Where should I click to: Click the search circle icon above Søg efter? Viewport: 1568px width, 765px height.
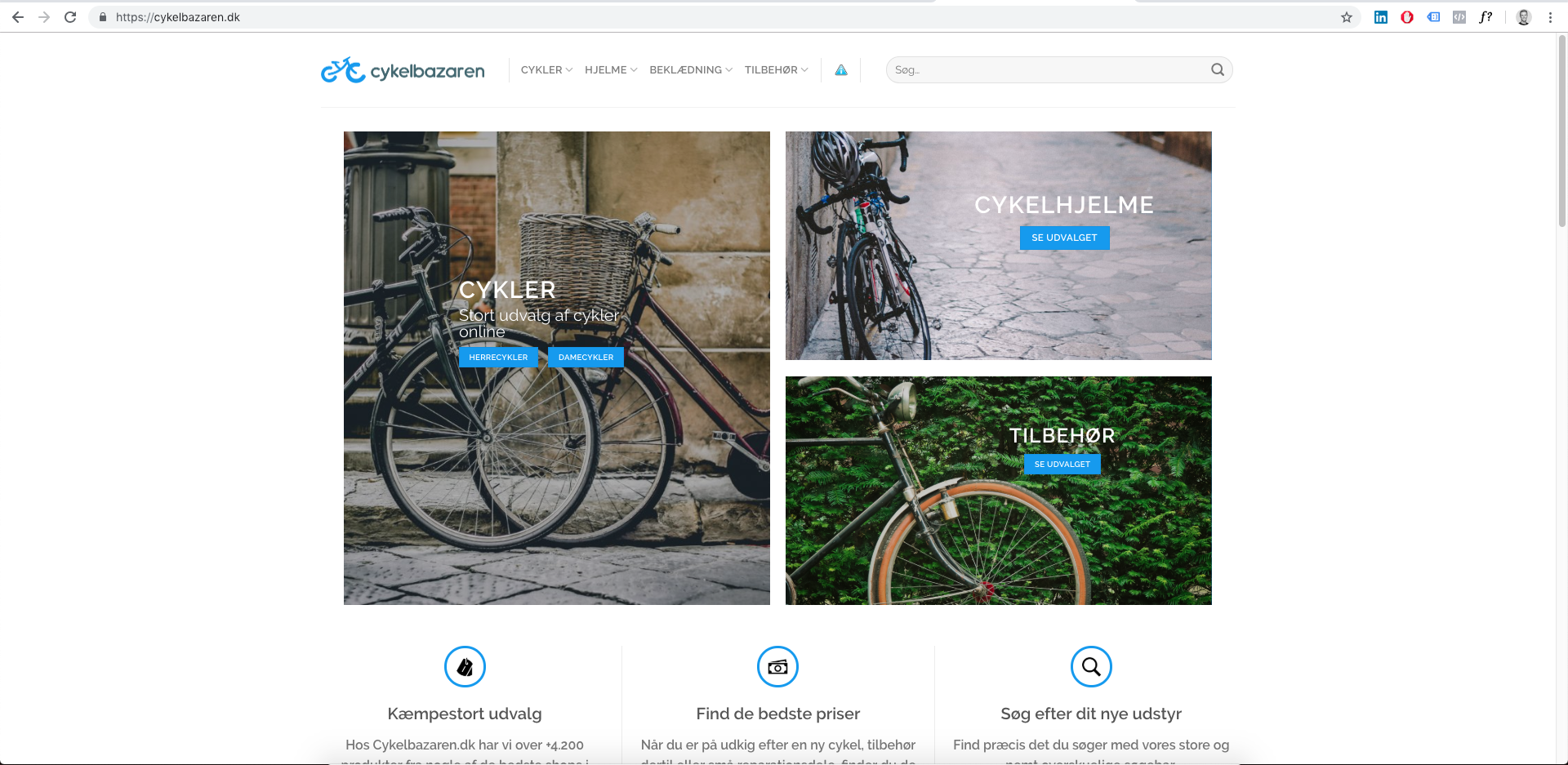1090,667
